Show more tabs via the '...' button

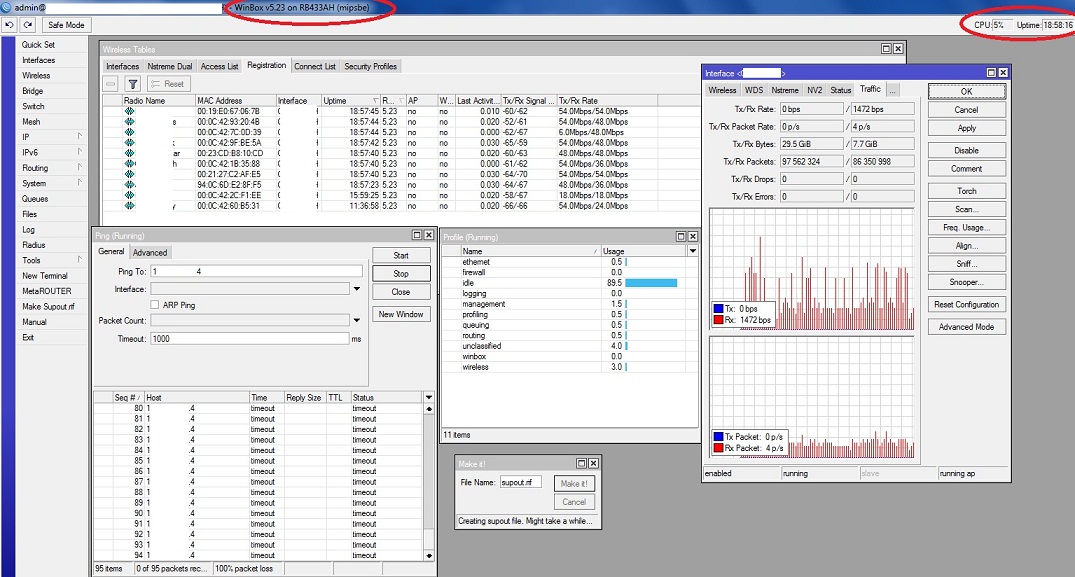(893, 90)
